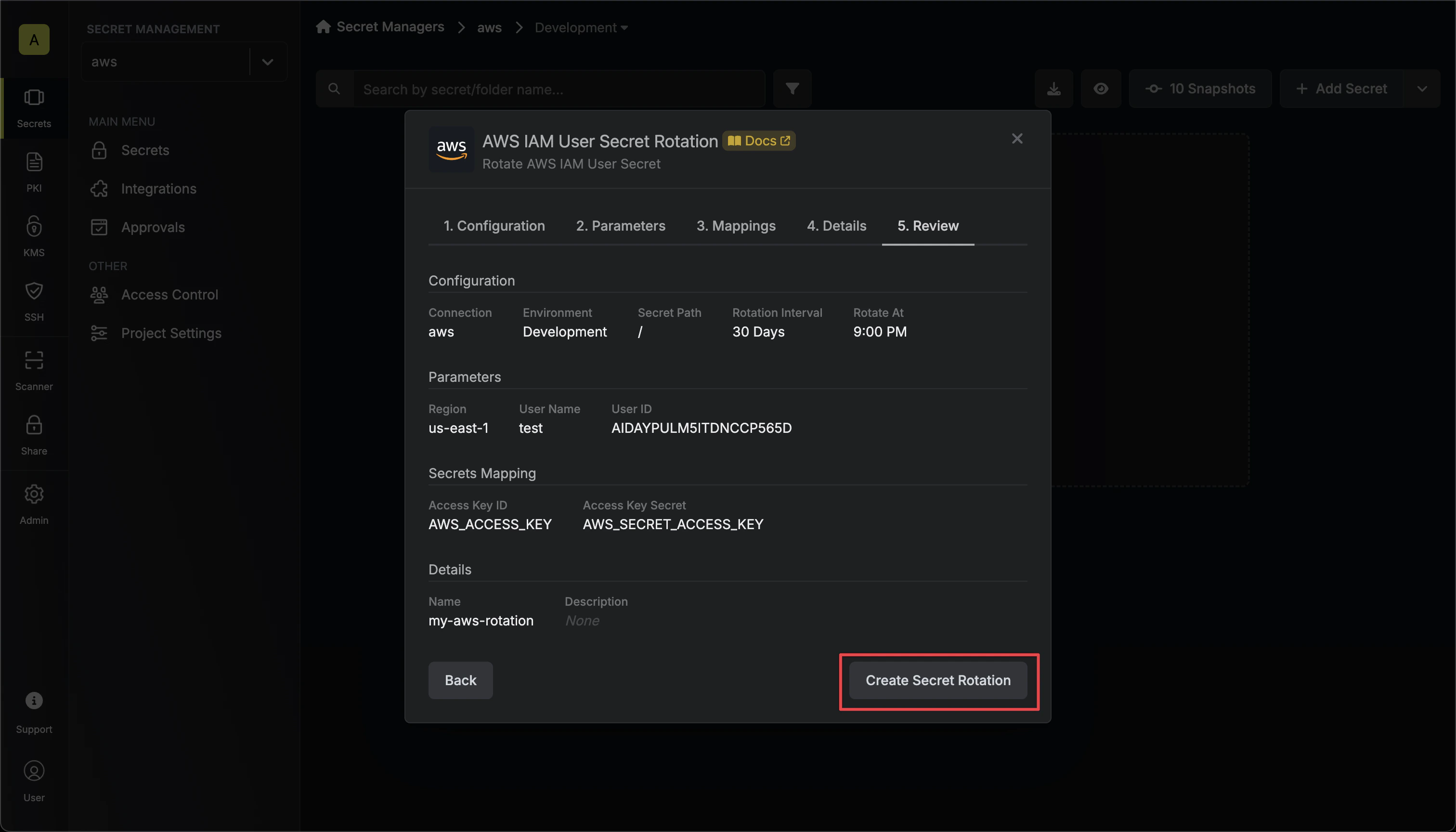
Task: Click the us-east-1 region value
Action: [458, 428]
